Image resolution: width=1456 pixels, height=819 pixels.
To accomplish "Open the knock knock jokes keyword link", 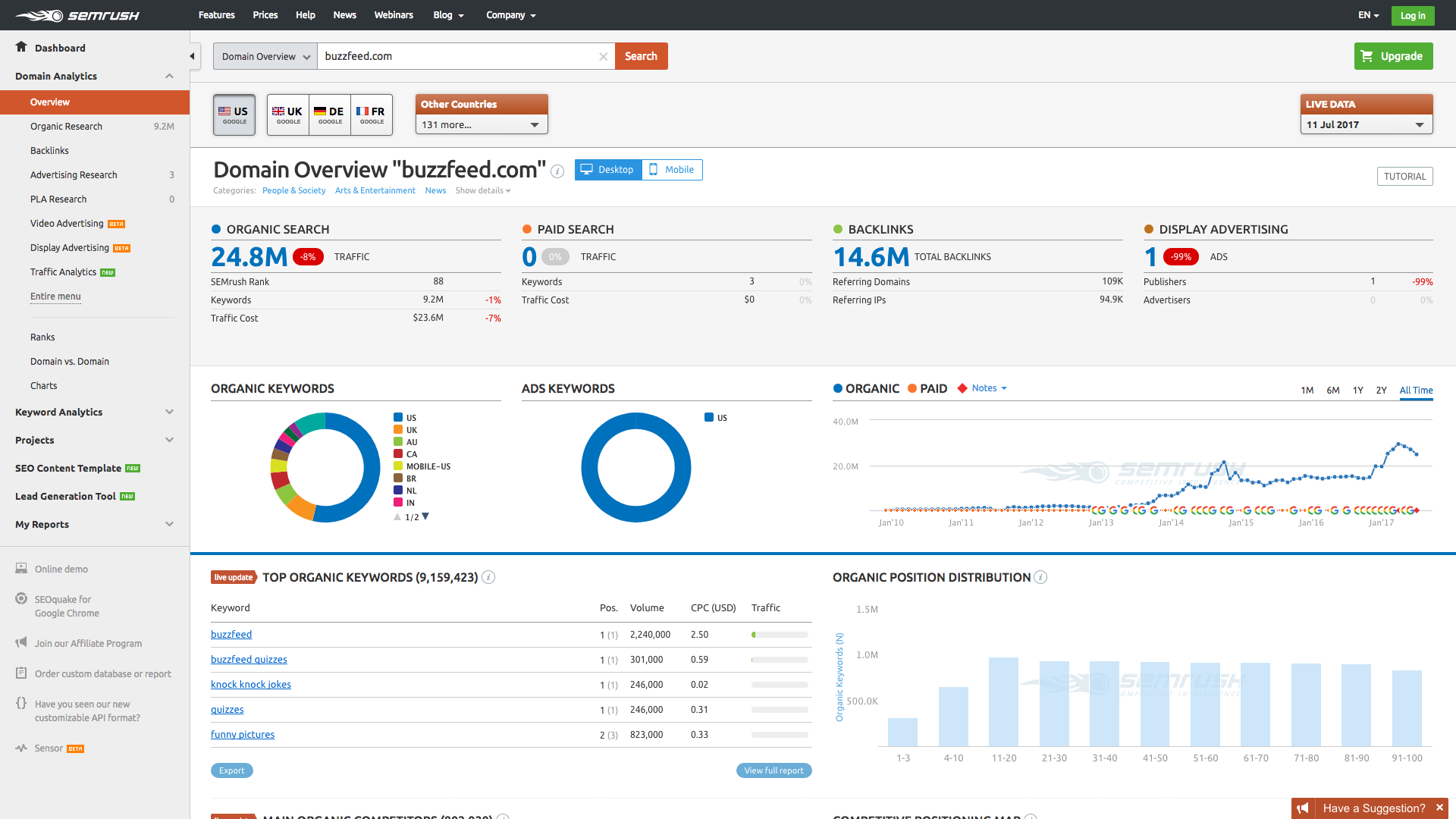I will [x=250, y=684].
